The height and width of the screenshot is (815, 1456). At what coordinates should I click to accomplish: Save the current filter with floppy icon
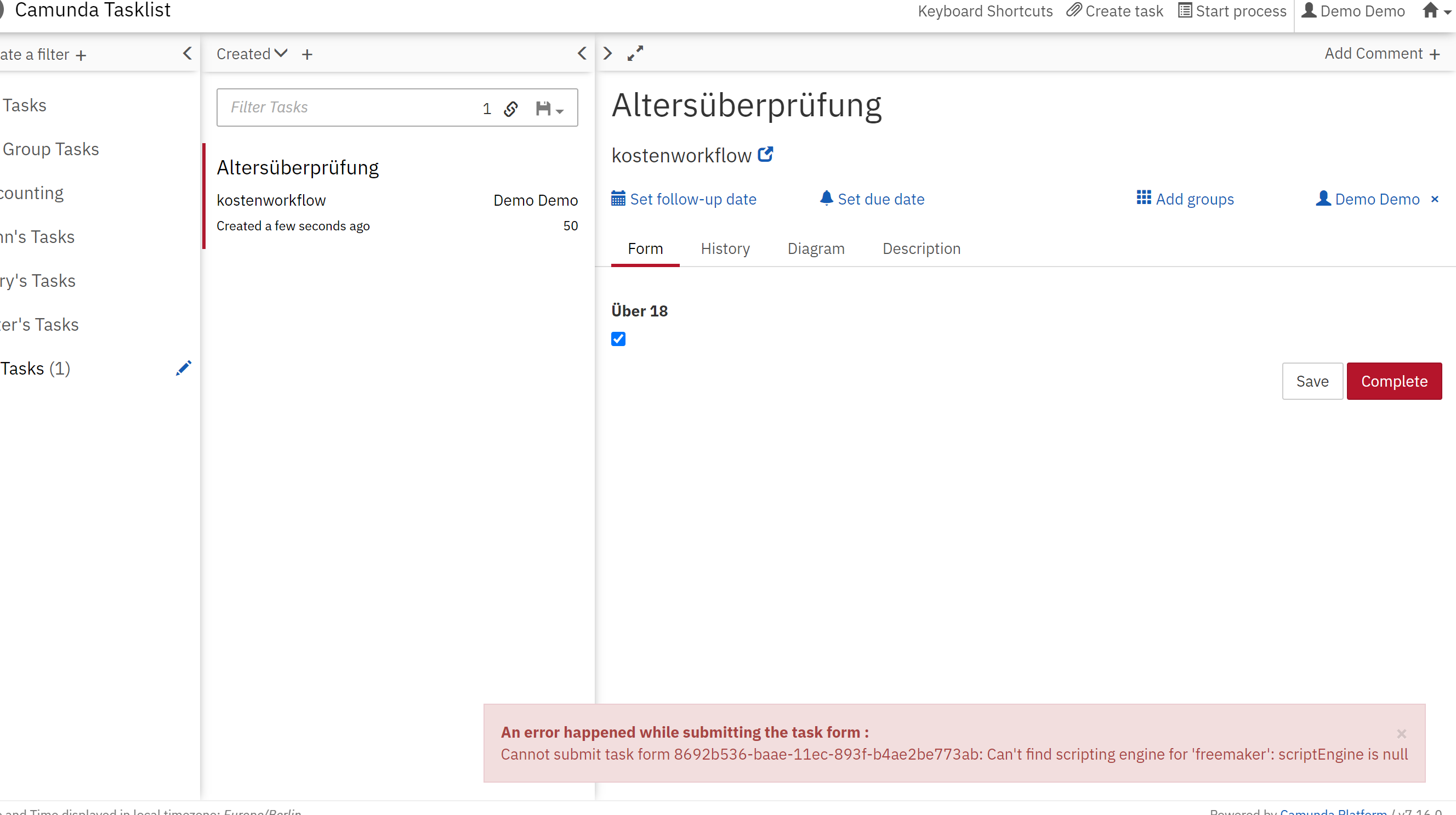(x=543, y=107)
